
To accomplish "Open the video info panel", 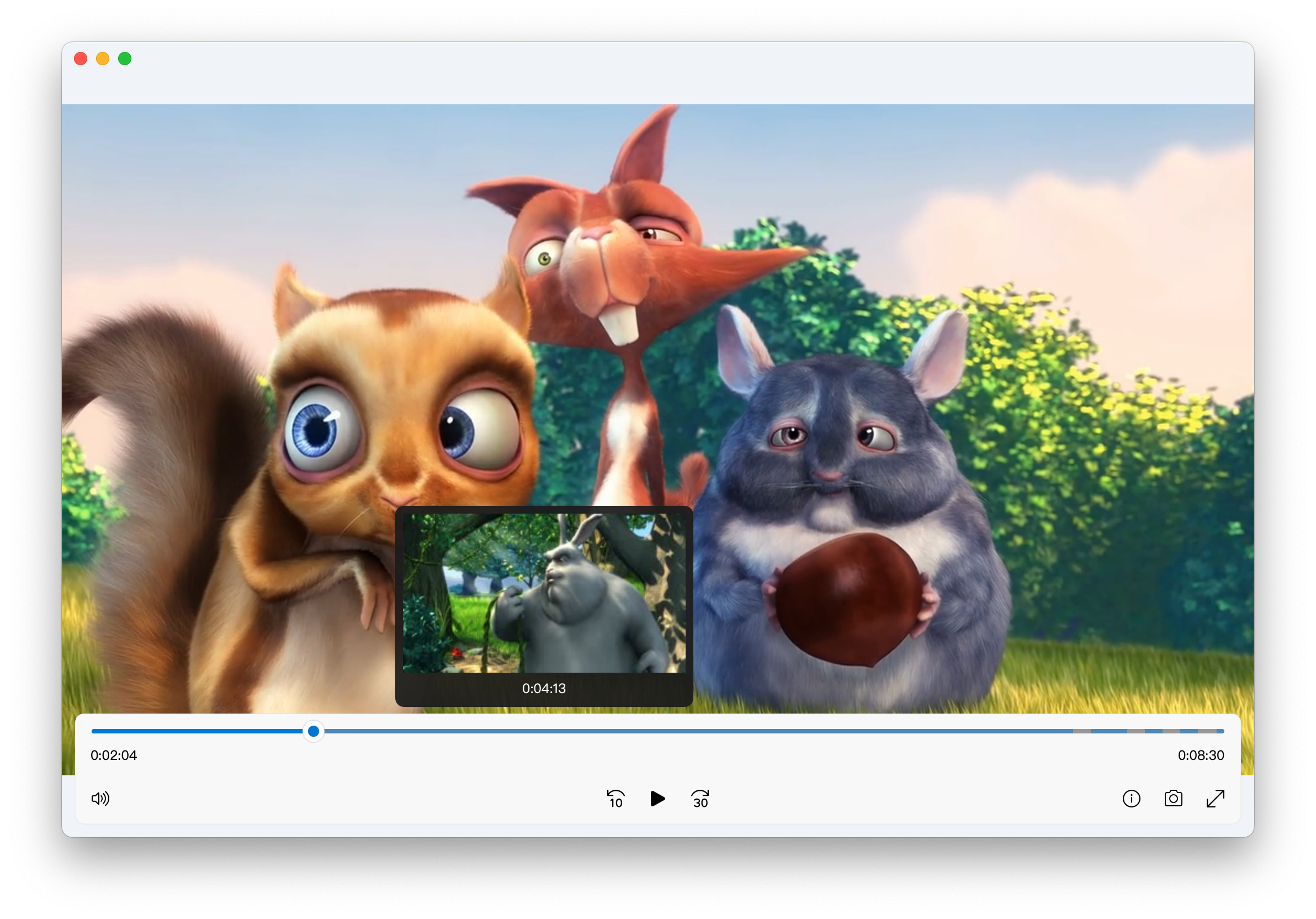I will tap(1131, 799).
